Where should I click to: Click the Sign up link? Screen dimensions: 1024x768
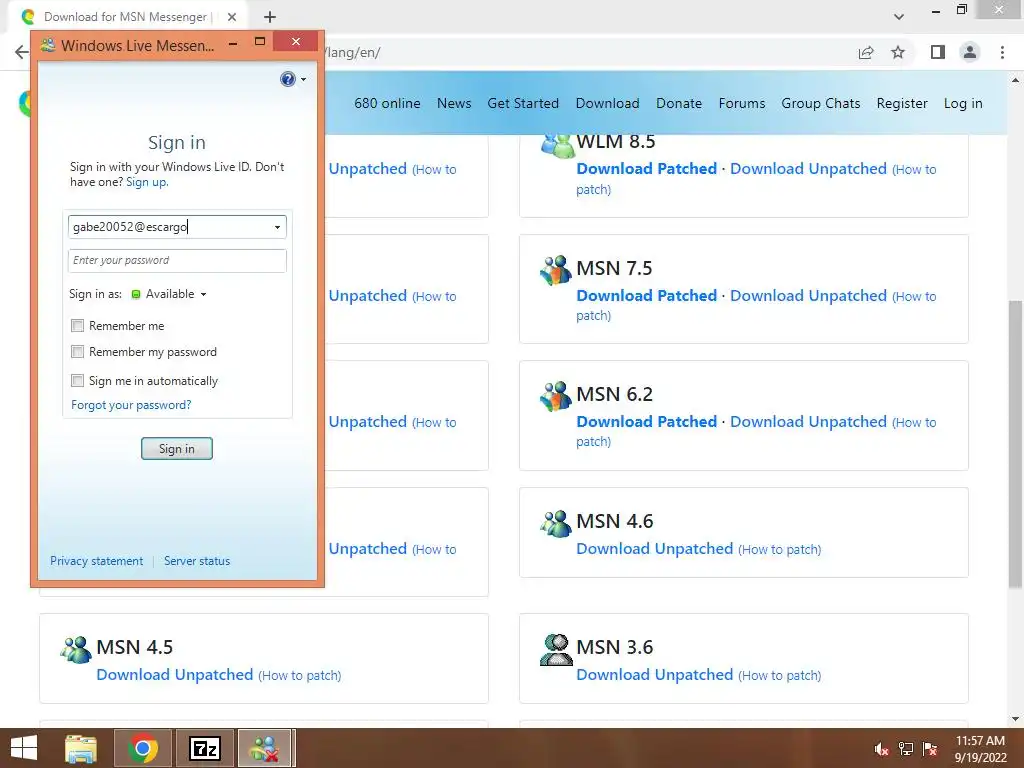pyautogui.click(x=147, y=182)
